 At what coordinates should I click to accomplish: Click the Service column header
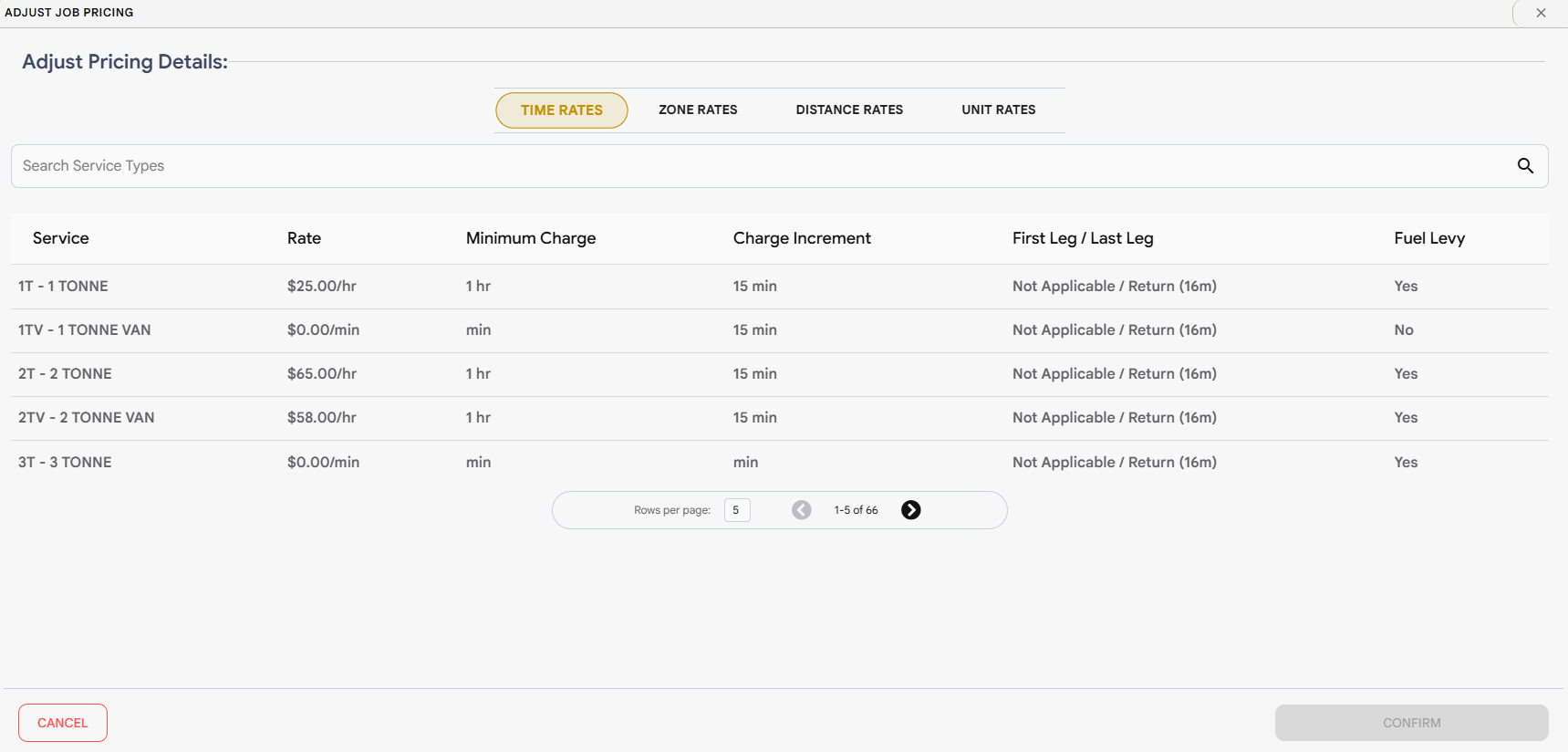click(x=61, y=238)
